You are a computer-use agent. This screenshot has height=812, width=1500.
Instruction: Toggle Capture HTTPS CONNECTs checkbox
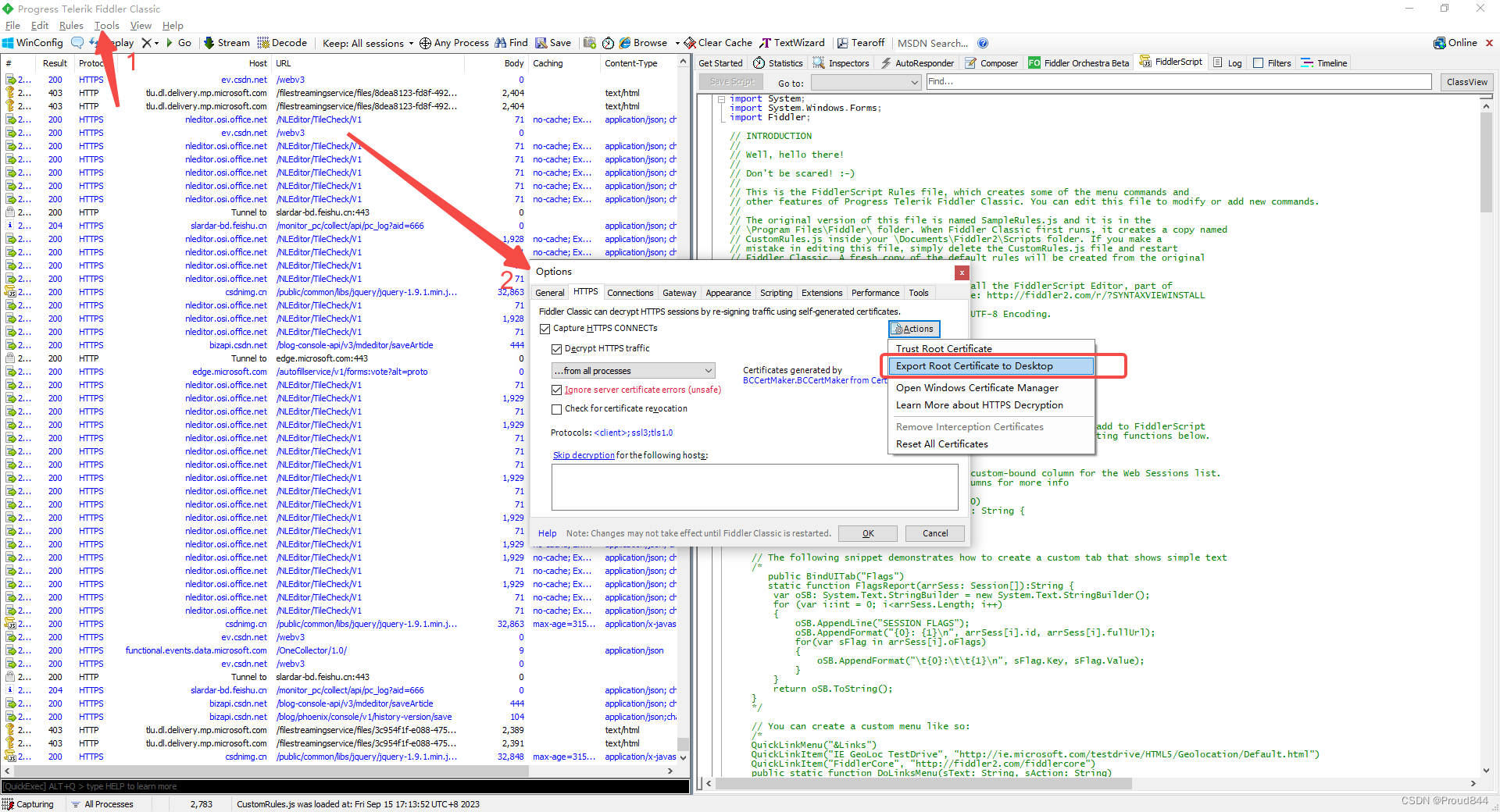[545, 329]
